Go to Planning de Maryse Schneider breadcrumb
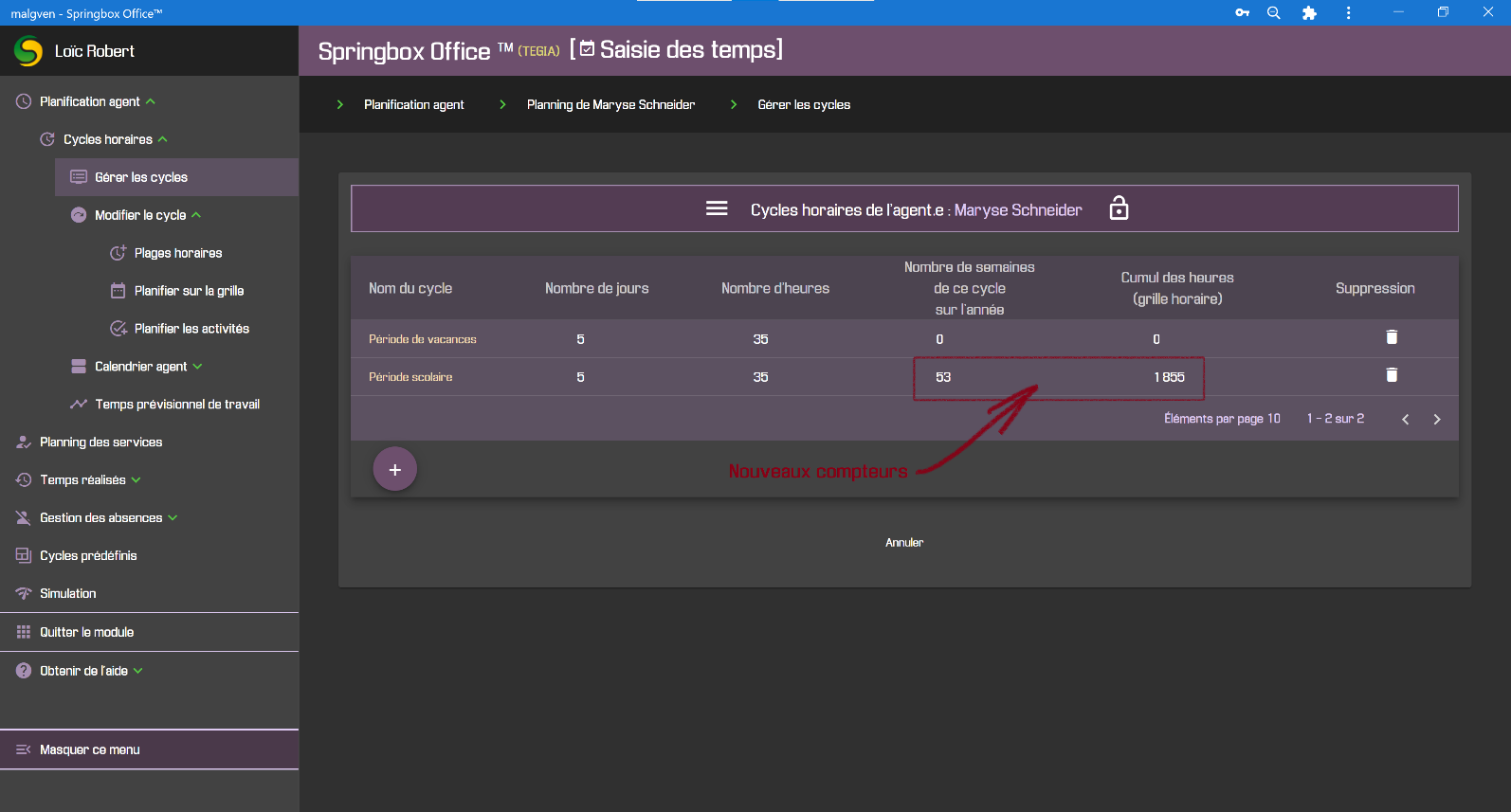 coord(611,105)
